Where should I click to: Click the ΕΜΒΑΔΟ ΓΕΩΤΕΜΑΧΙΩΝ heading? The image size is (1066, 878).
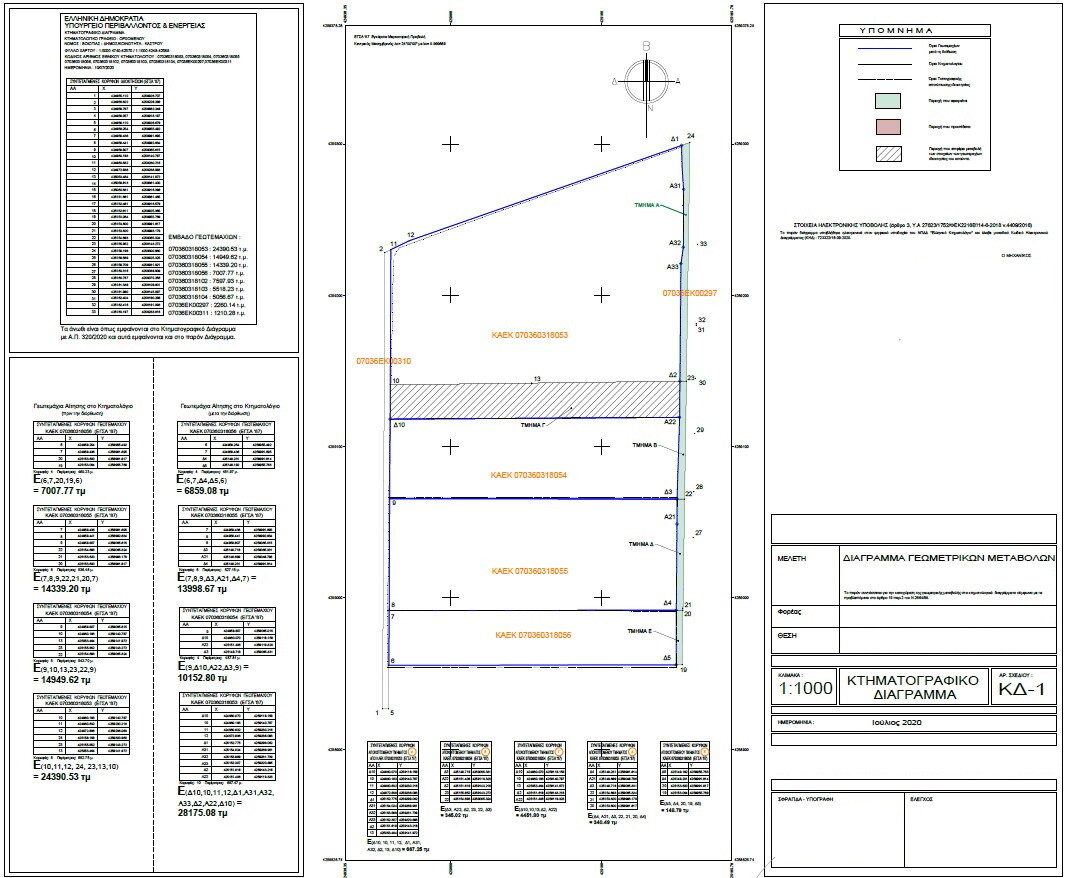pos(204,237)
